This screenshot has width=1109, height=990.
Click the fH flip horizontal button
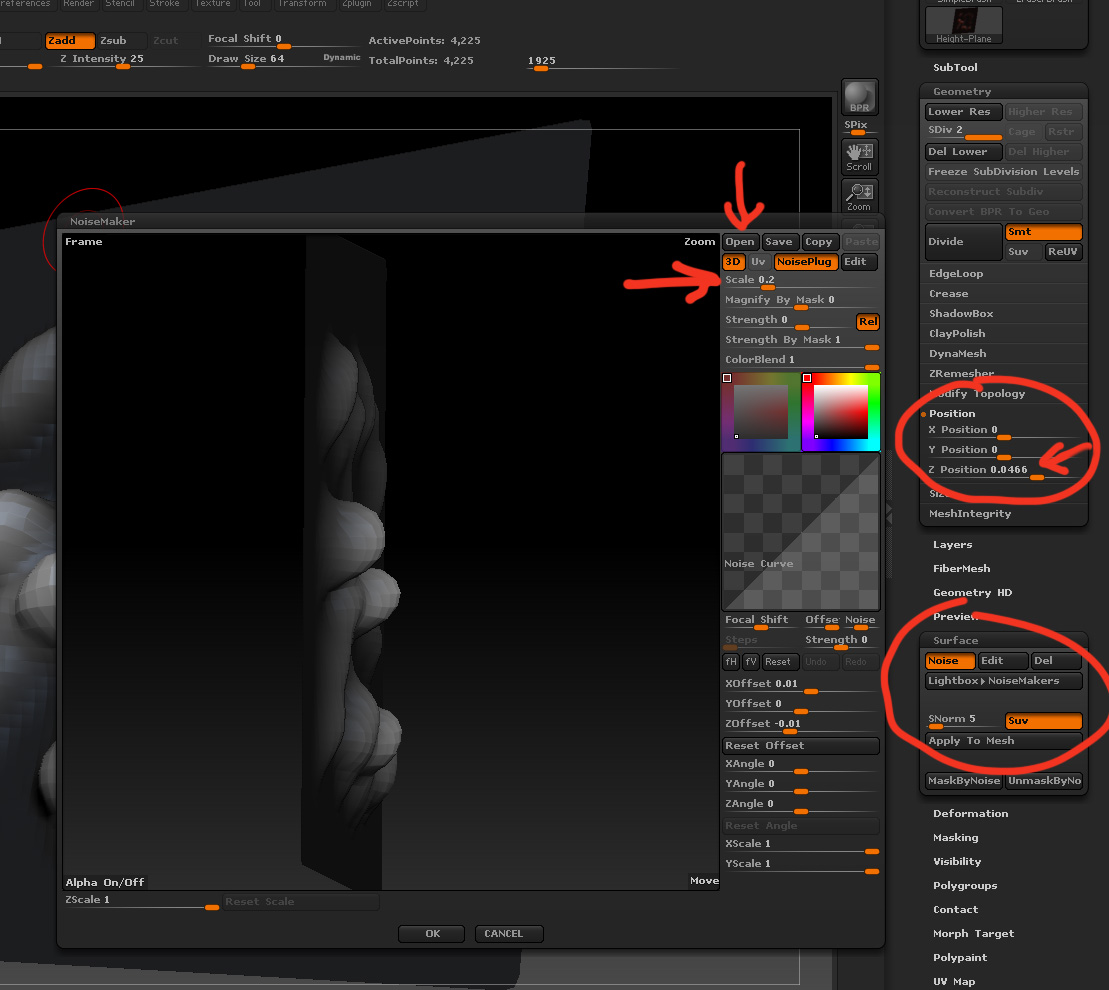pos(731,662)
